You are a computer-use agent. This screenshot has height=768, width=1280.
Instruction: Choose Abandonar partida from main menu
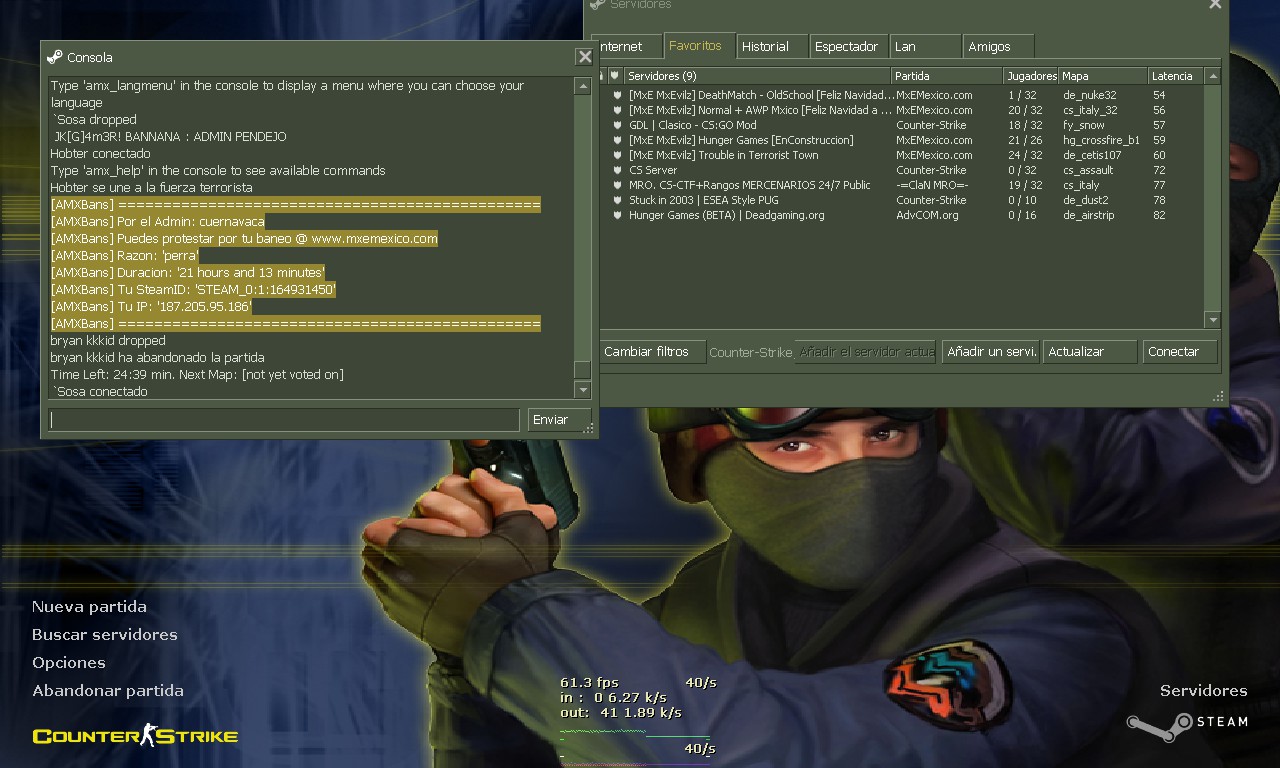point(108,691)
